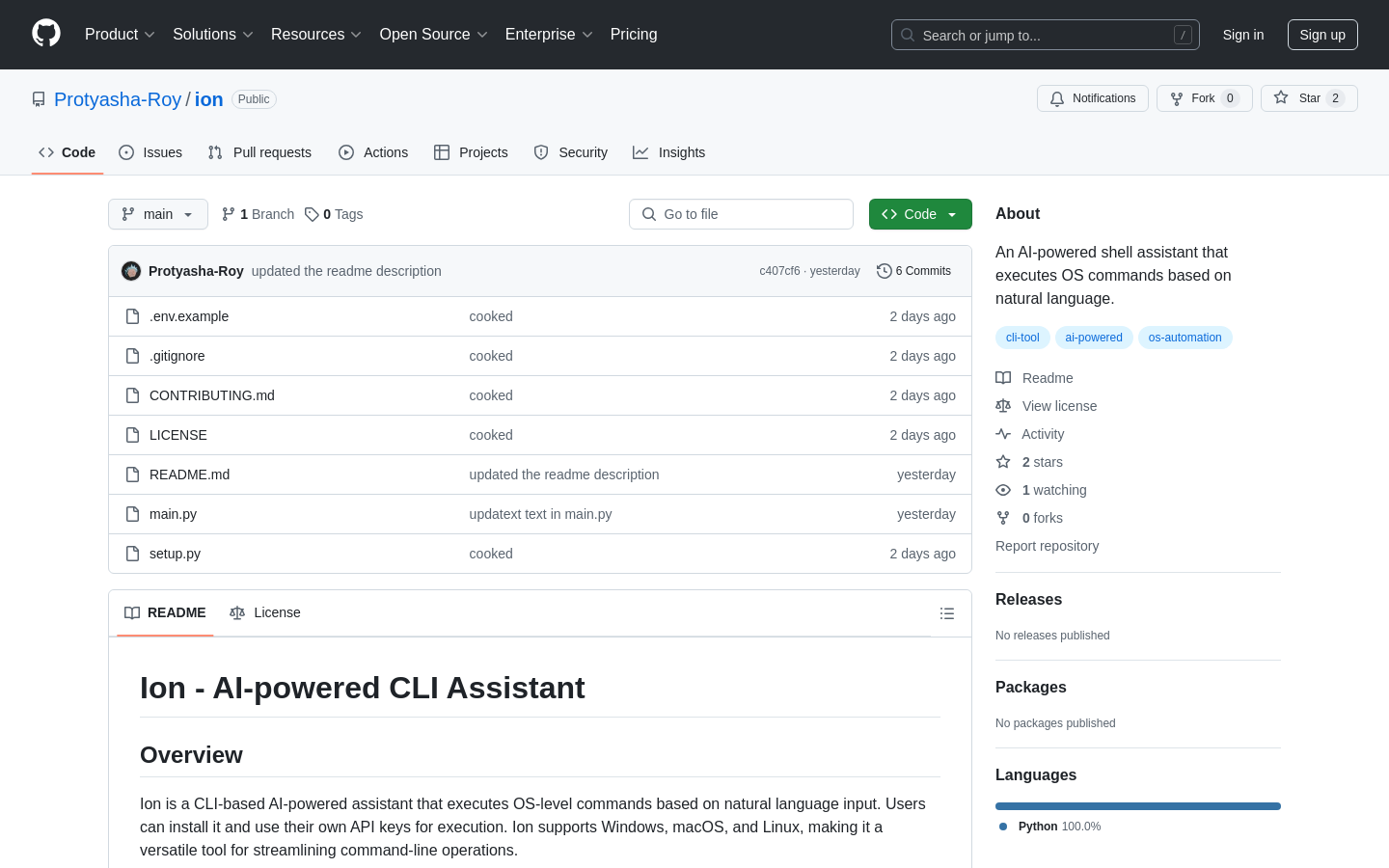Click the scales icon beside View license
This screenshot has height=868, width=1389.
[x=1003, y=406]
